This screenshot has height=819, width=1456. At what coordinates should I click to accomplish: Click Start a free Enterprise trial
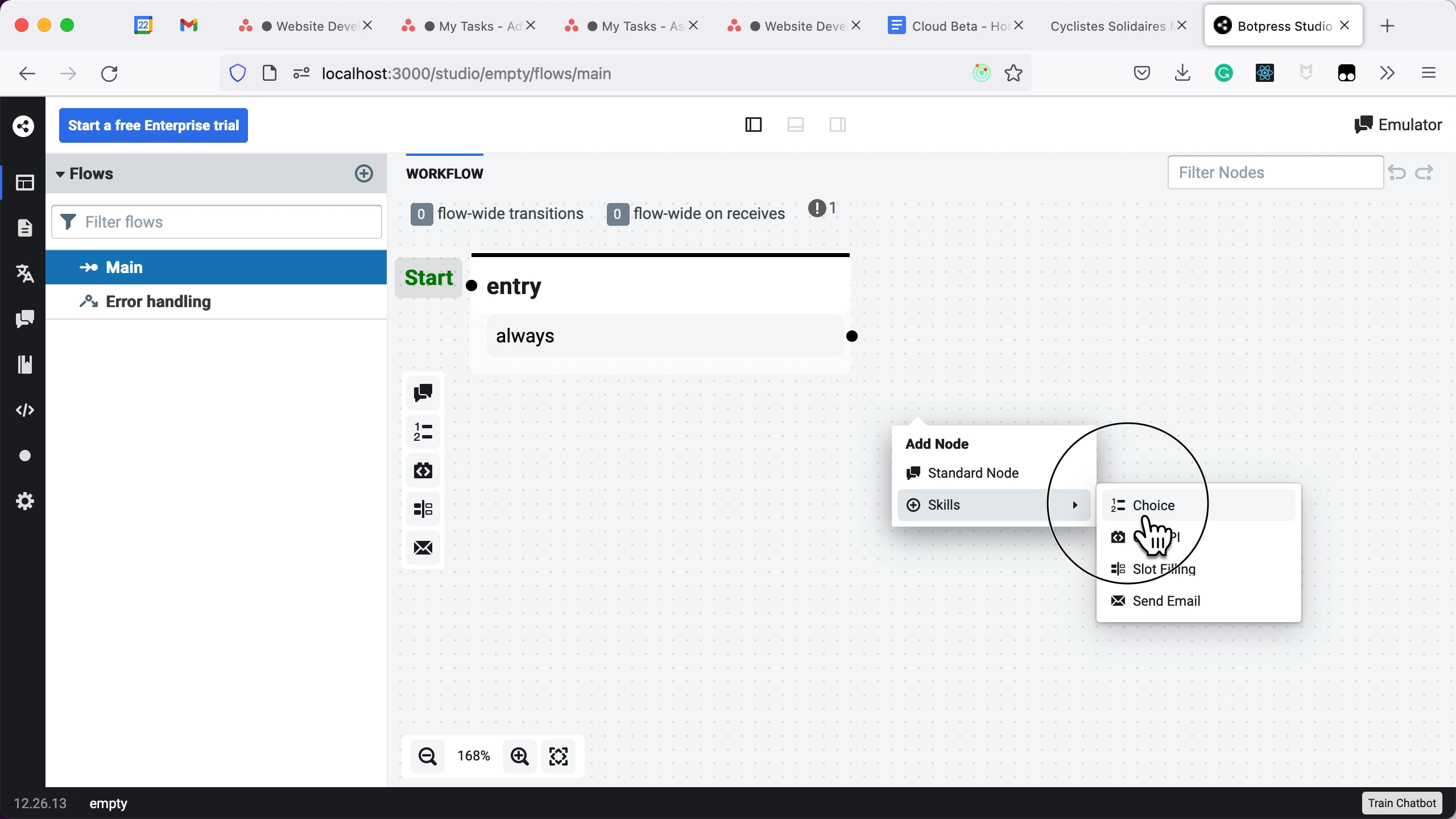point(154,125)
